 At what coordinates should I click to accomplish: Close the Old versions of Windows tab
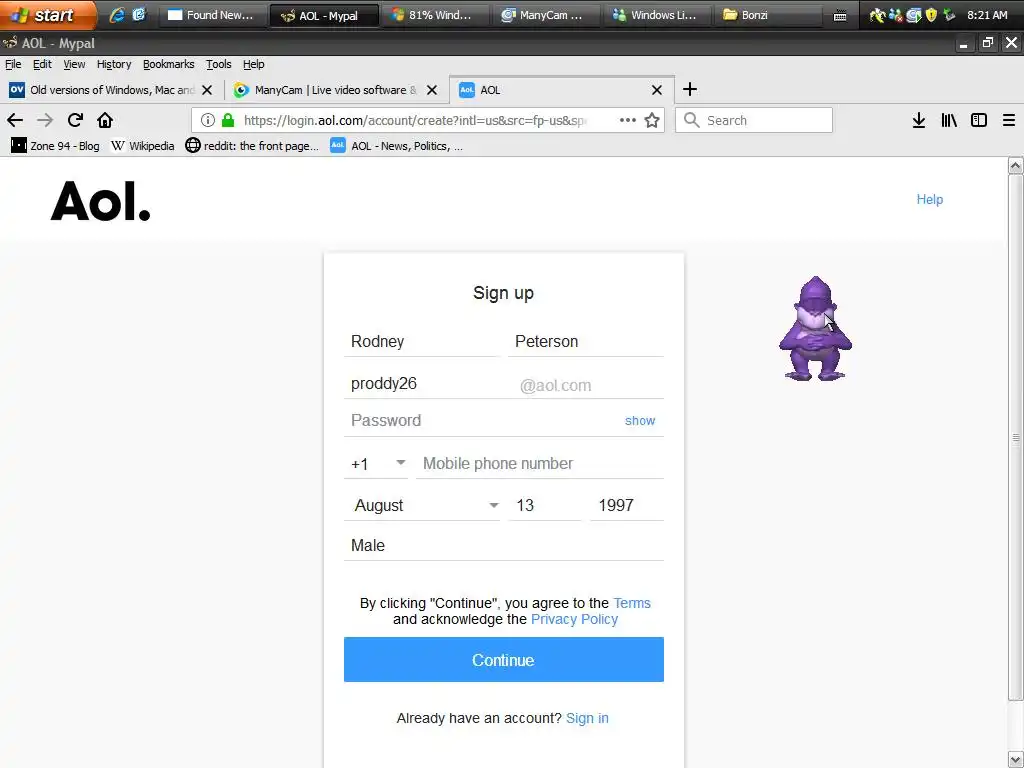click(x=207, y=90)
